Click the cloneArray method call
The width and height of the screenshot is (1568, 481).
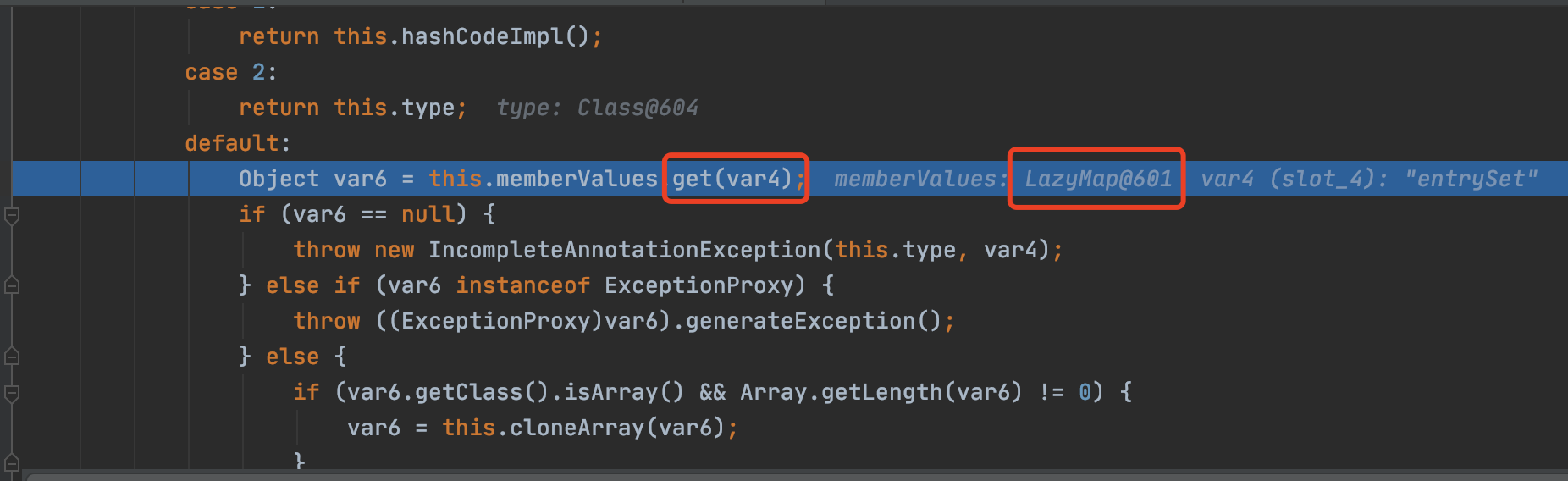576,428
